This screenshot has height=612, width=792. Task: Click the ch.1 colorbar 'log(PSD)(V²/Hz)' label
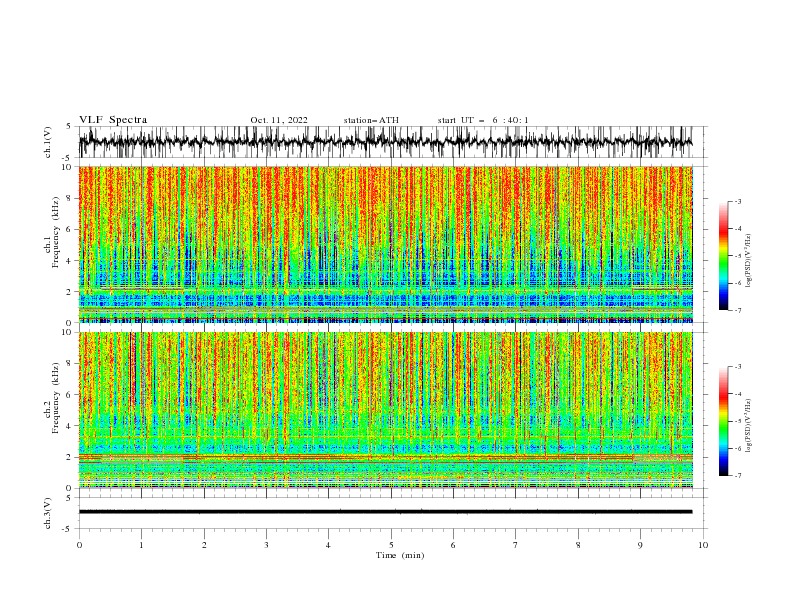(x=749, y=261)
